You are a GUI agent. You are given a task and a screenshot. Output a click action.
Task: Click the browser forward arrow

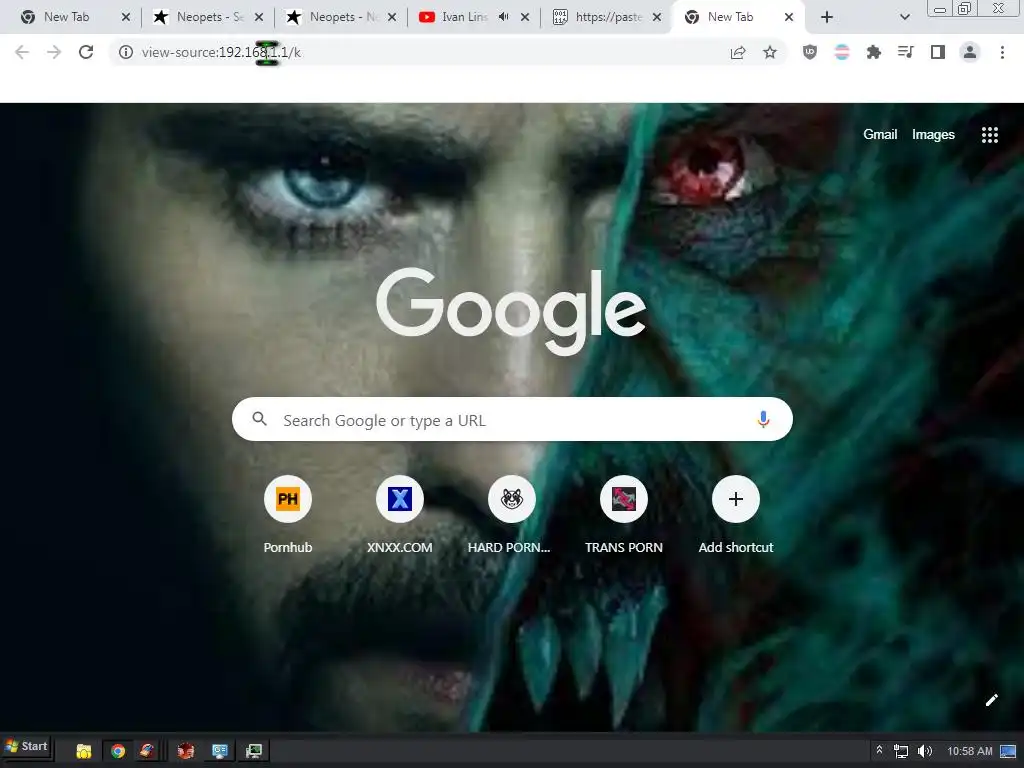(54, 52)
